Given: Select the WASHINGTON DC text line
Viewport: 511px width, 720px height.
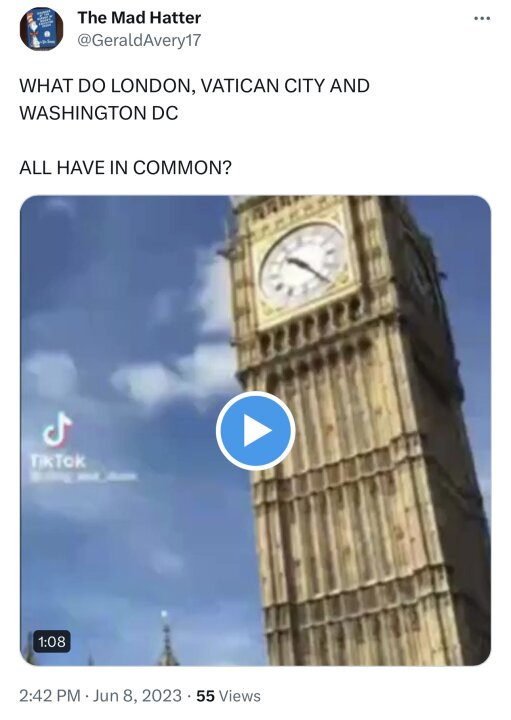Looking at the screenshot, I should tap(99, 113).
